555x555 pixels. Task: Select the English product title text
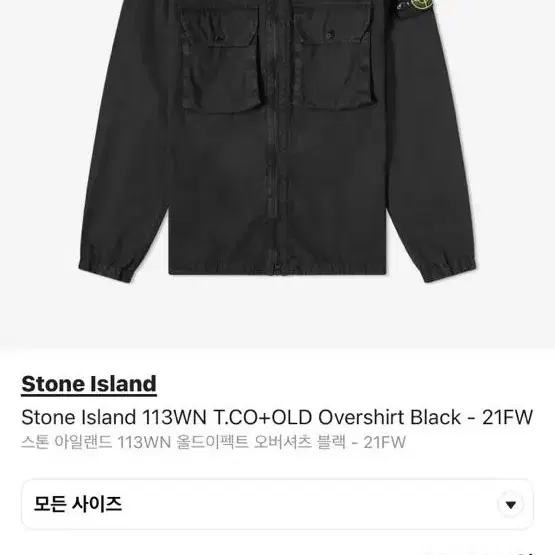tap(277, 417)
